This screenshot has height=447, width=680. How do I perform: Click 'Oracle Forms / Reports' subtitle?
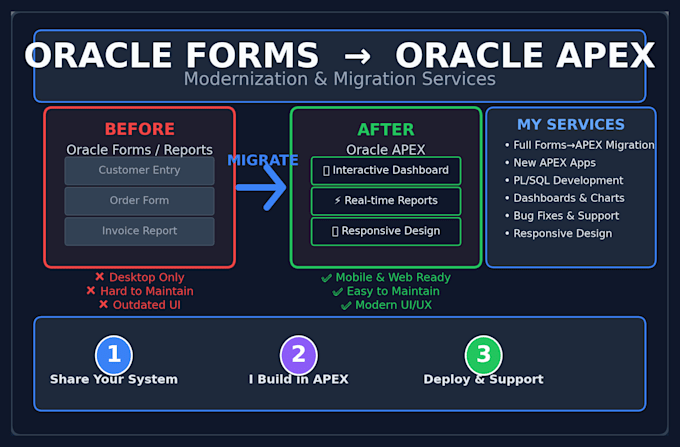coord(140,150)
